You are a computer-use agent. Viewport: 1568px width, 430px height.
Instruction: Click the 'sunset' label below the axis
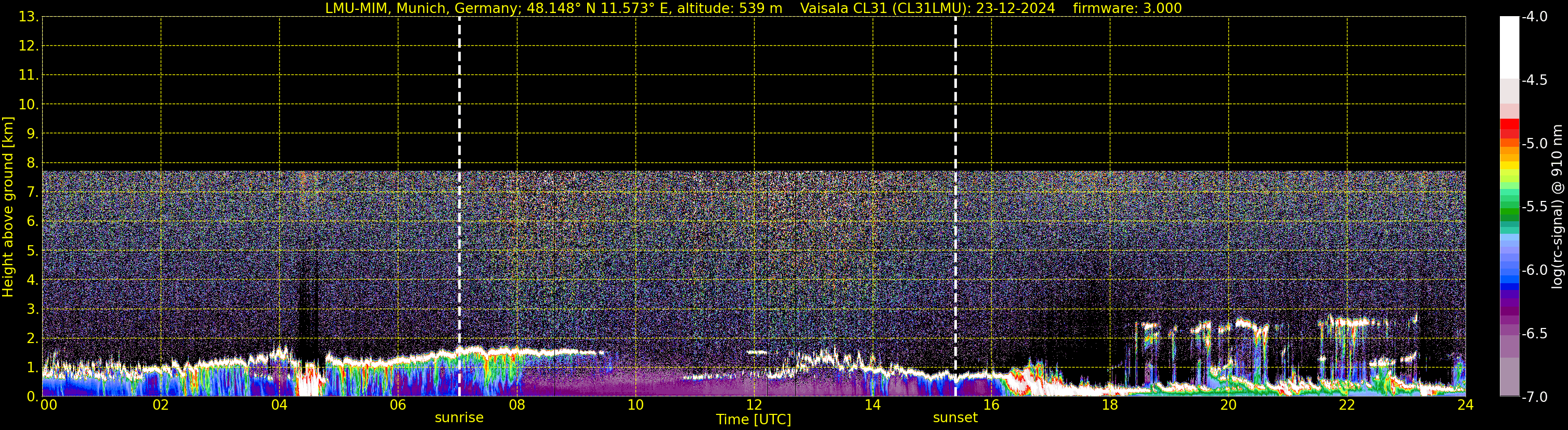955,418
